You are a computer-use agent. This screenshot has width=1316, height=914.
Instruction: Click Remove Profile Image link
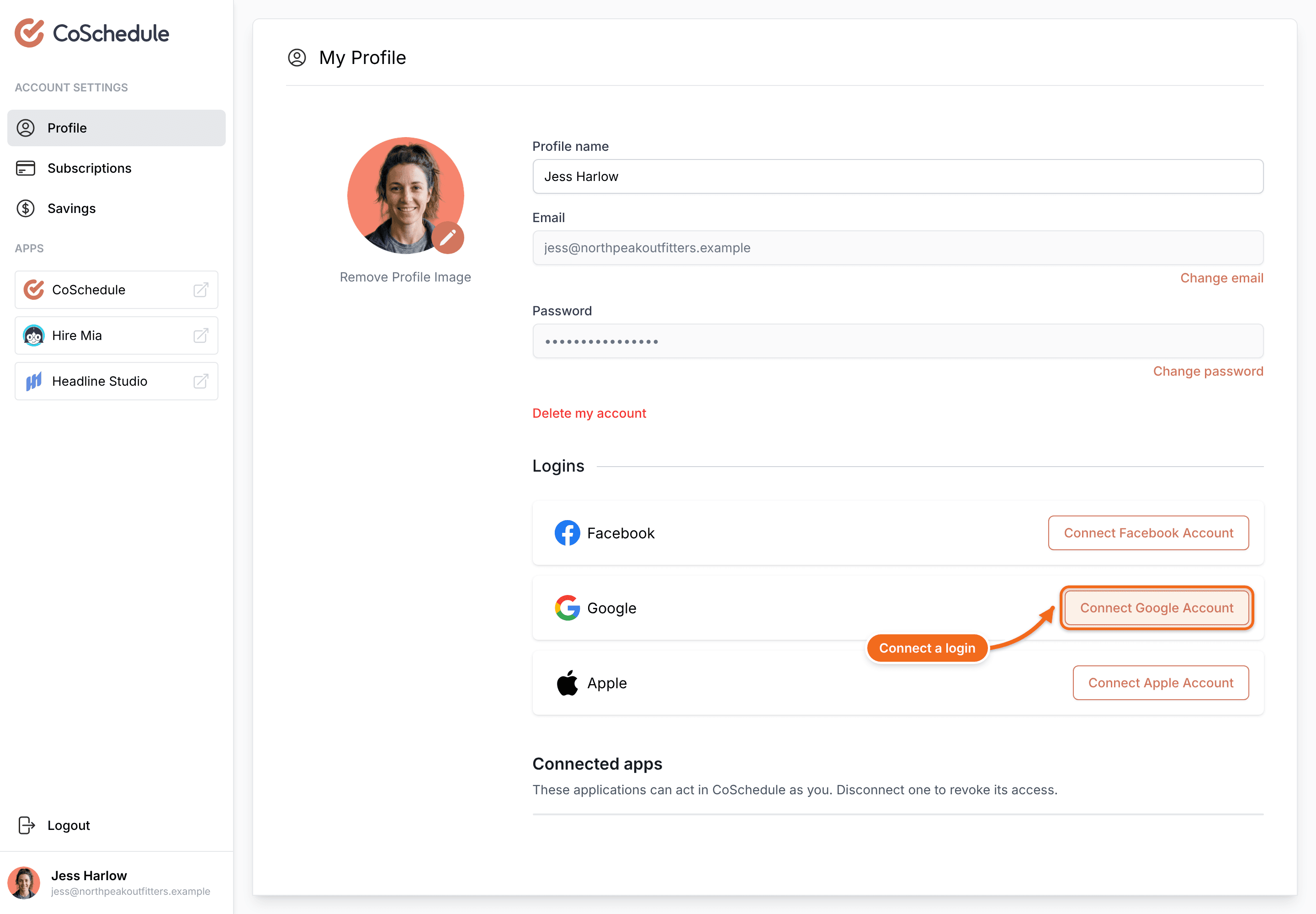[x=405, y=277]
